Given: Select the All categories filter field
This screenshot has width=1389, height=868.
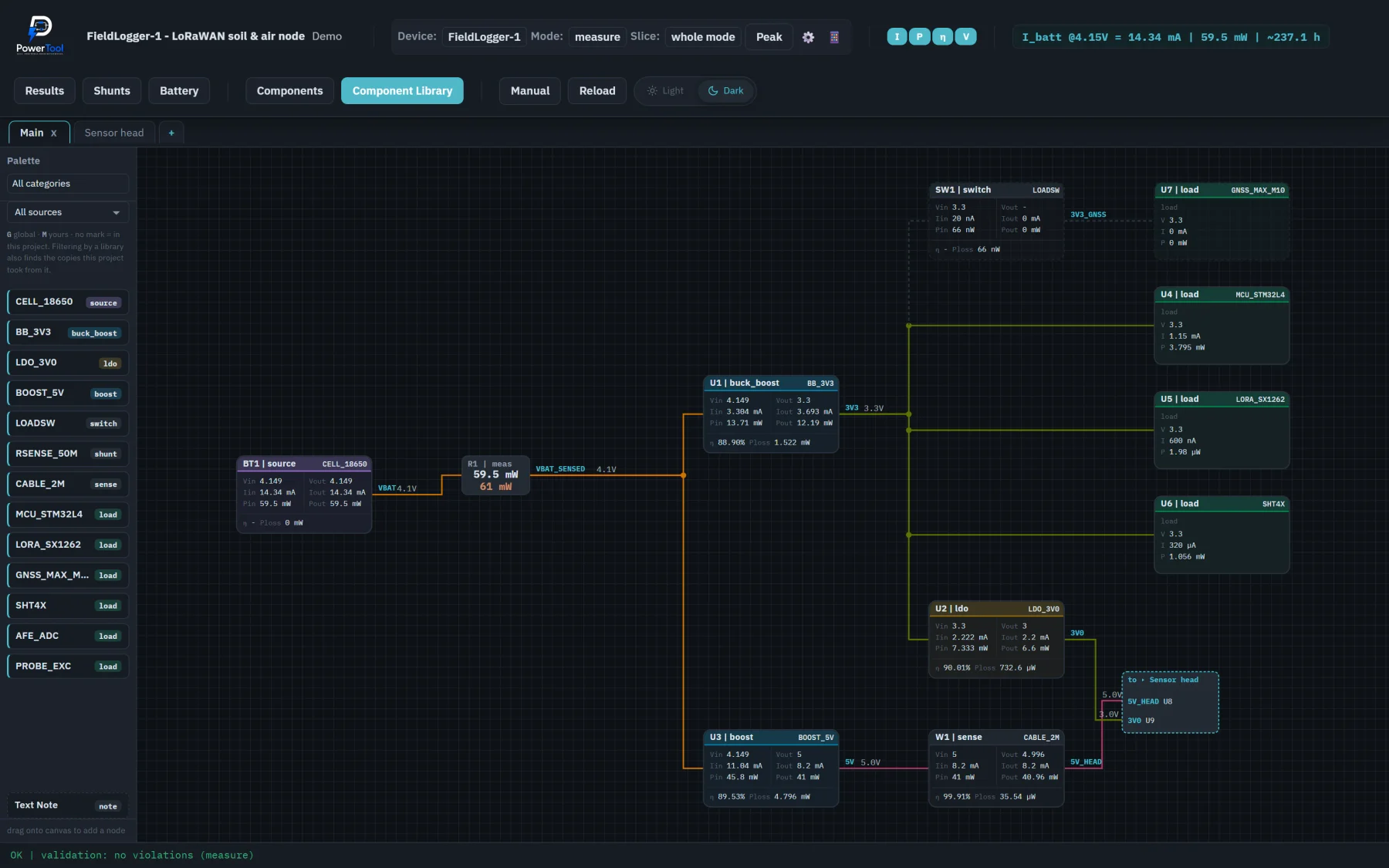Looking at the screenshot, I should click(x=68, y=184).
